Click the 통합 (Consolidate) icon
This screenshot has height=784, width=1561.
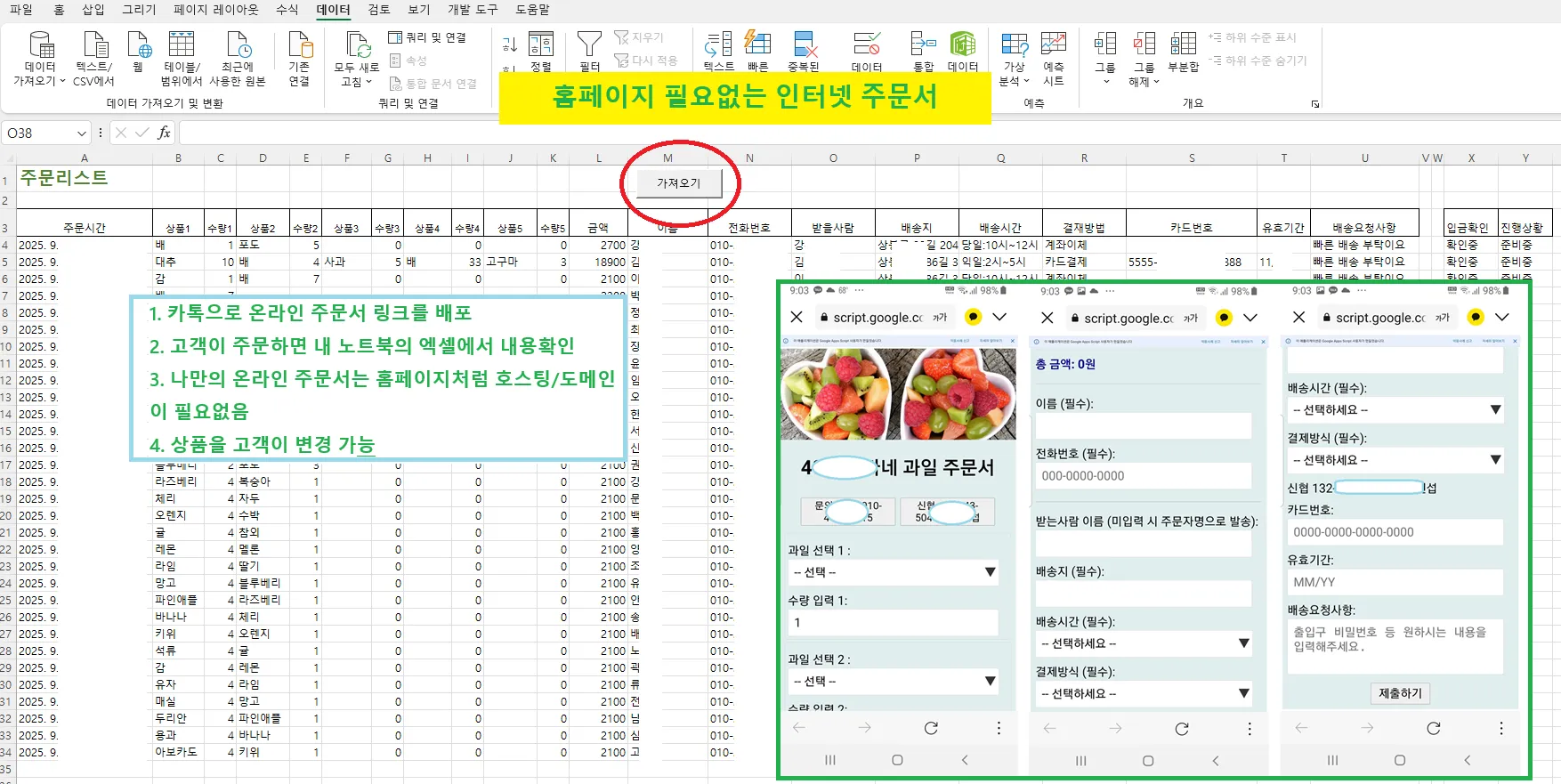[x=924, y=45]
